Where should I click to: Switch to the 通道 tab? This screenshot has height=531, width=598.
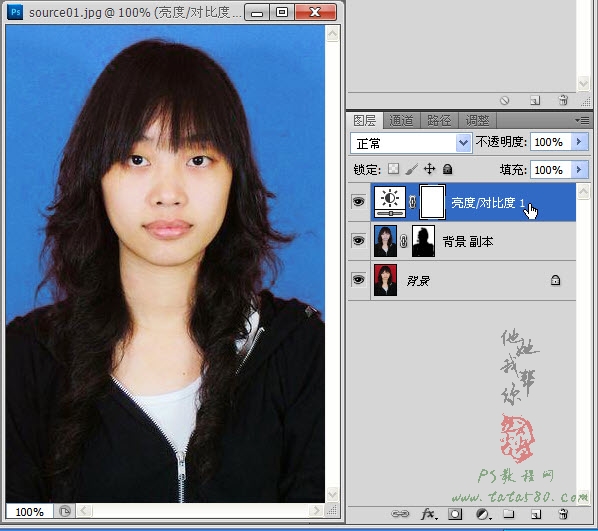(x=401, y=121)
